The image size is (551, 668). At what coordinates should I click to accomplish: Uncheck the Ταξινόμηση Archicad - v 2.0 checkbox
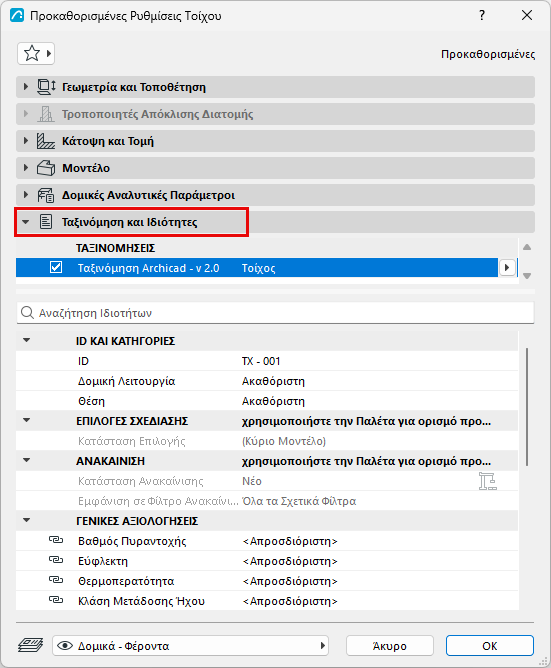click(x=56, y=268)
